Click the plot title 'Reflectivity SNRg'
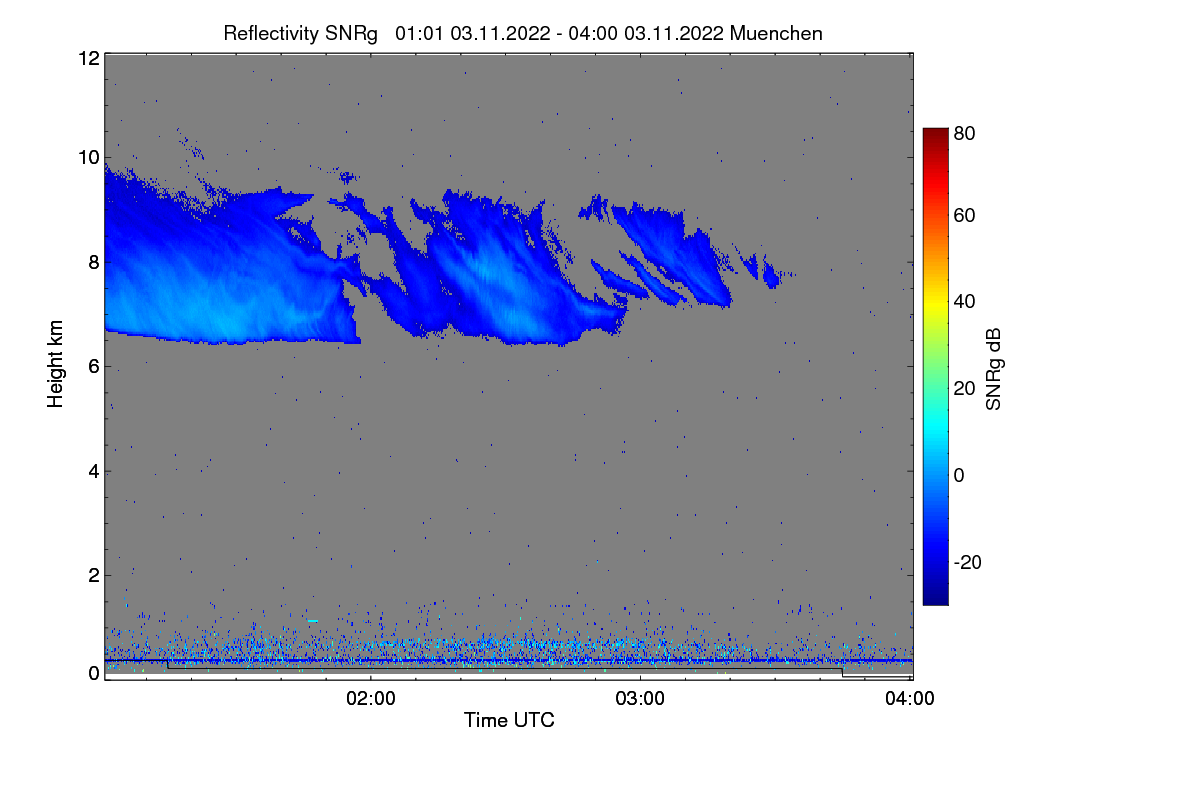 (x=300, y=33)
